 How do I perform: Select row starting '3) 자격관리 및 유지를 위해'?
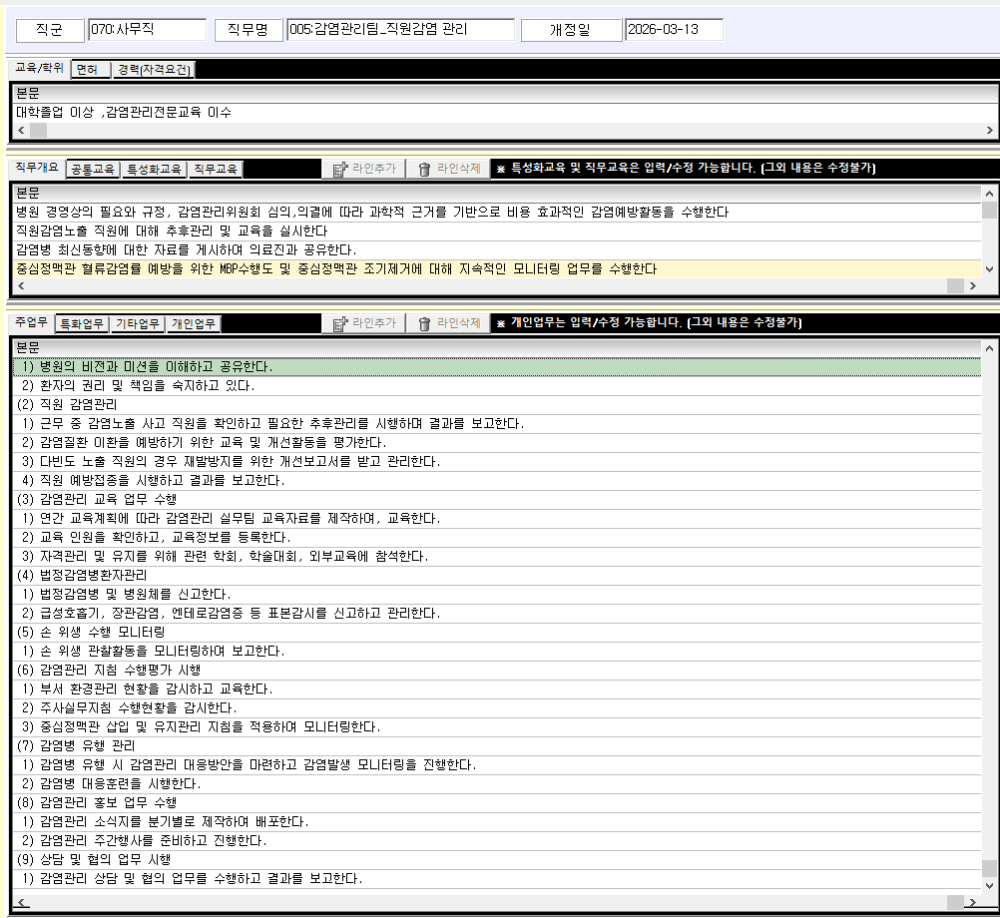pyautogui.click(x=497, y=557)
